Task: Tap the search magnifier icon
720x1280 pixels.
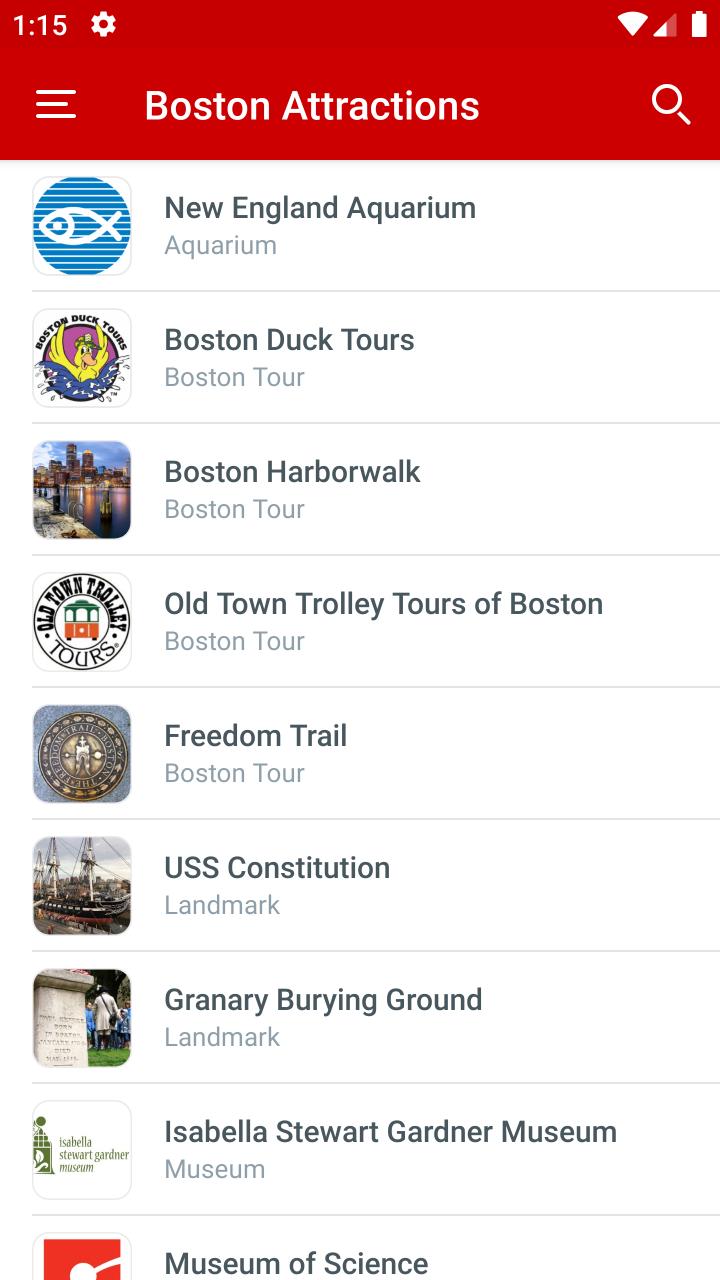Action: click(x=670, y=105)
